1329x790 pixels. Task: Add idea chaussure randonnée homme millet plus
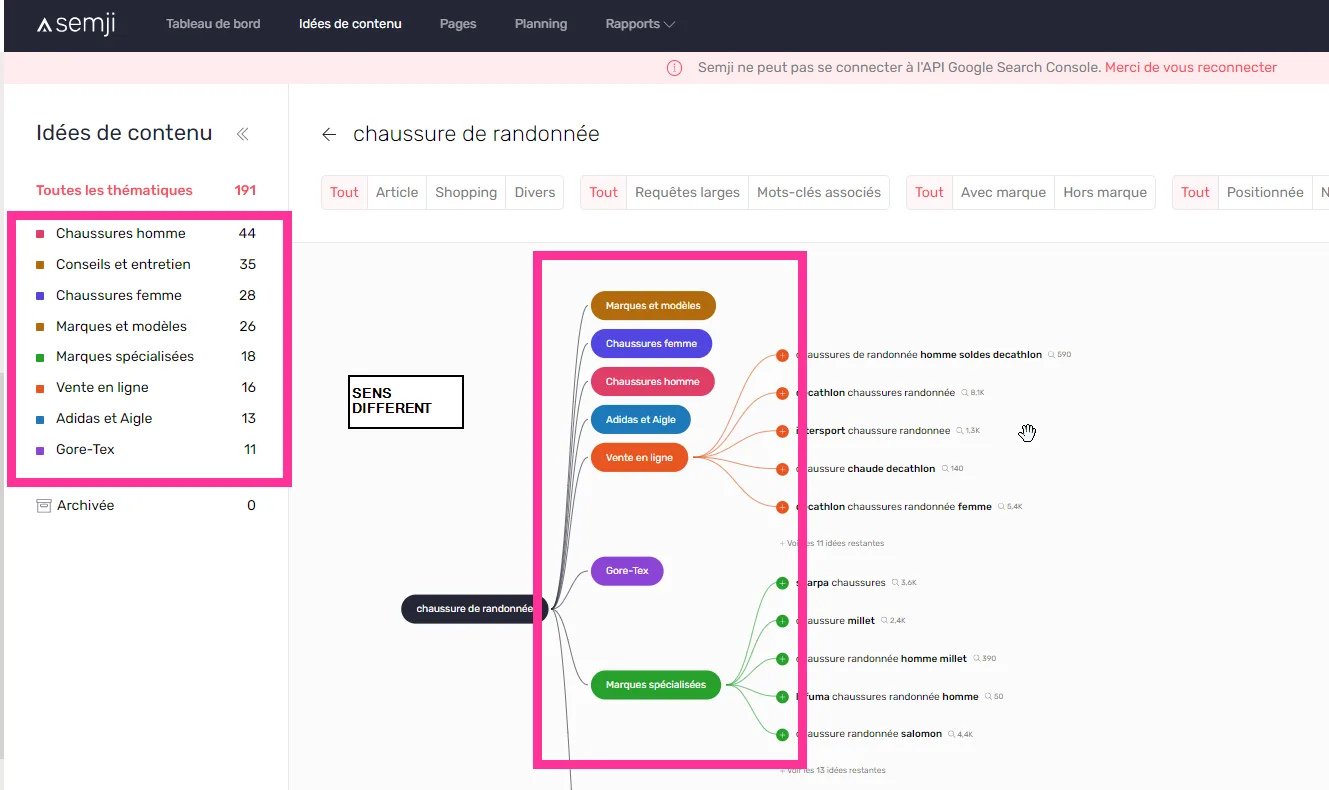(782, 659)
